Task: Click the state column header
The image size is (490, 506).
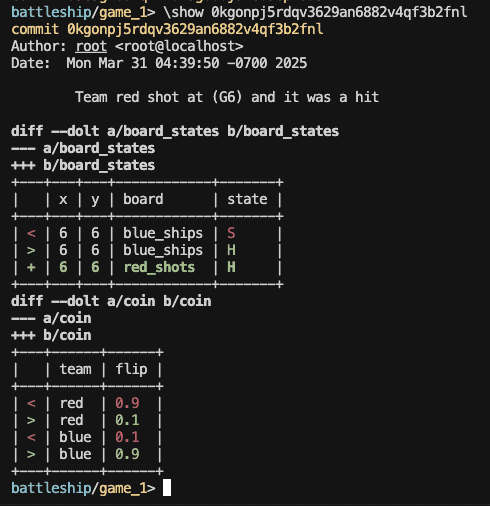Action: (x=247, y=199)
